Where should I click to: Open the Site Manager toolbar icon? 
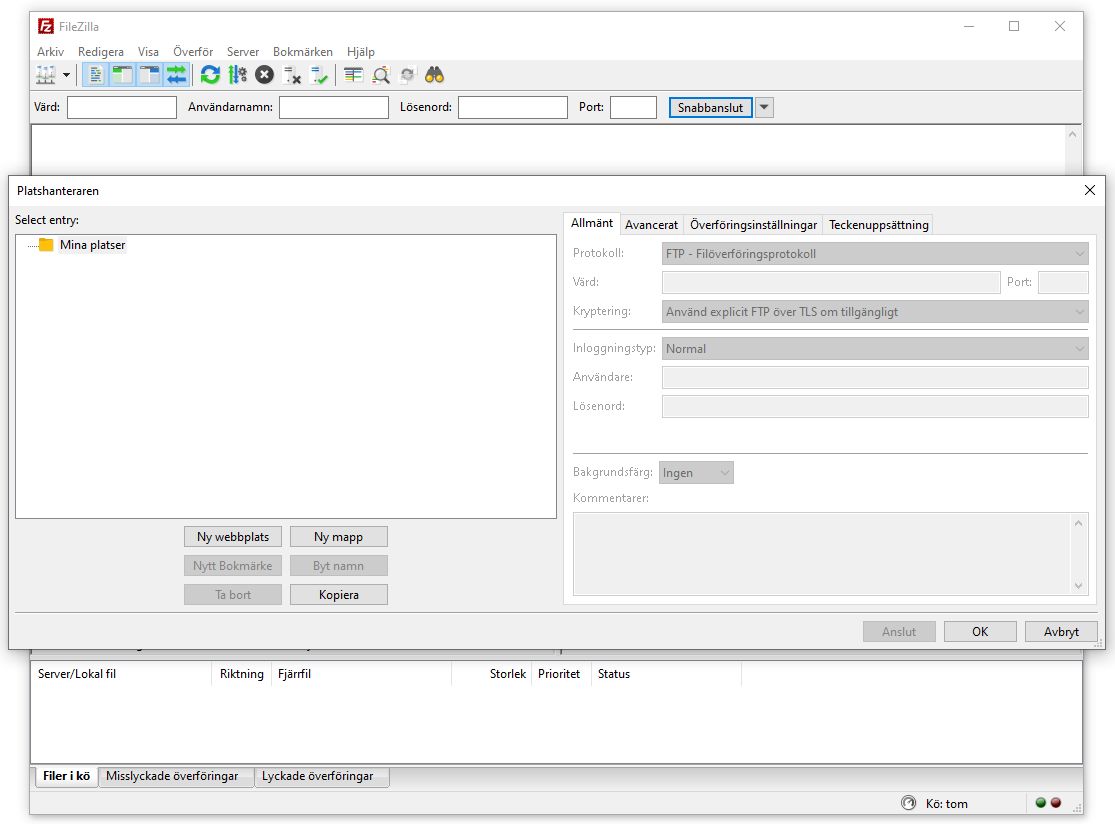46,75
